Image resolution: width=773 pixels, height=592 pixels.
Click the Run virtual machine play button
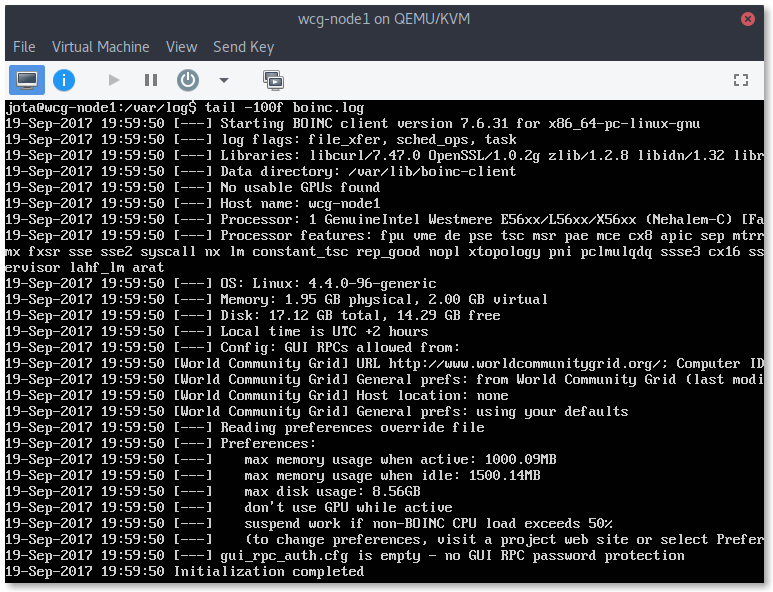(114, 80)
